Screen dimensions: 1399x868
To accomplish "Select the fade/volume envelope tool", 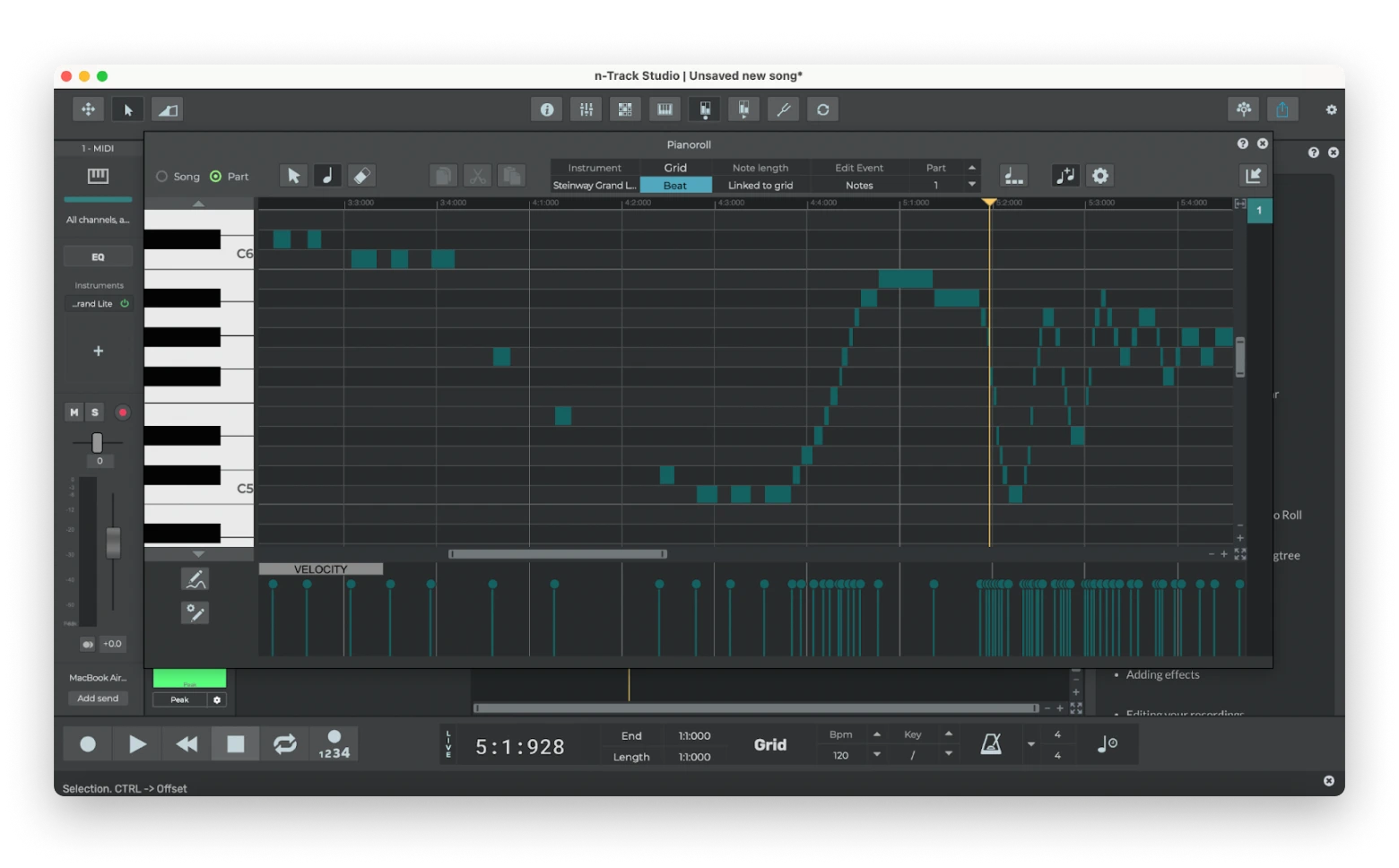I will pyautogui.click(x=168, y=109).
